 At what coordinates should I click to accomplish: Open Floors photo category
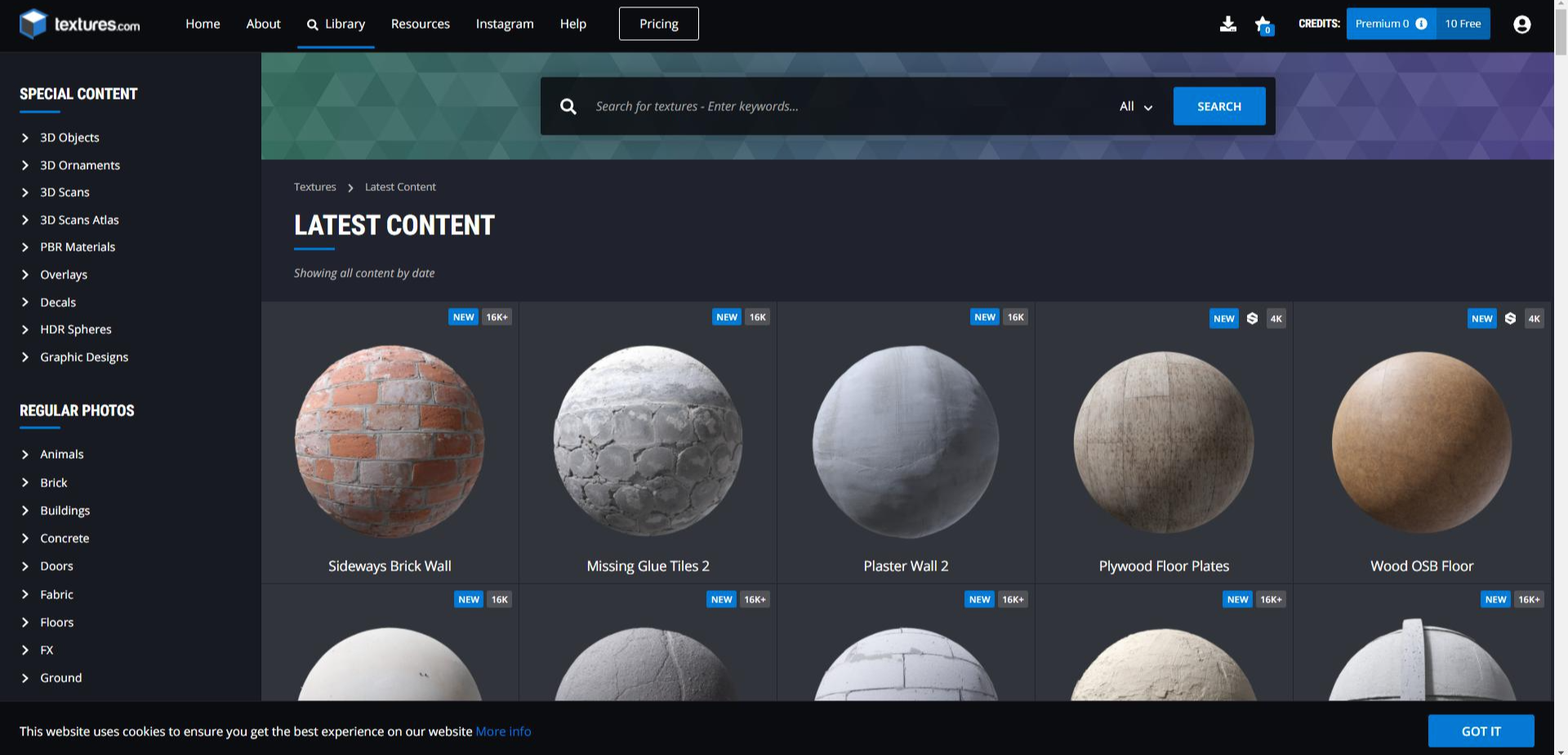tap(56, 622)
